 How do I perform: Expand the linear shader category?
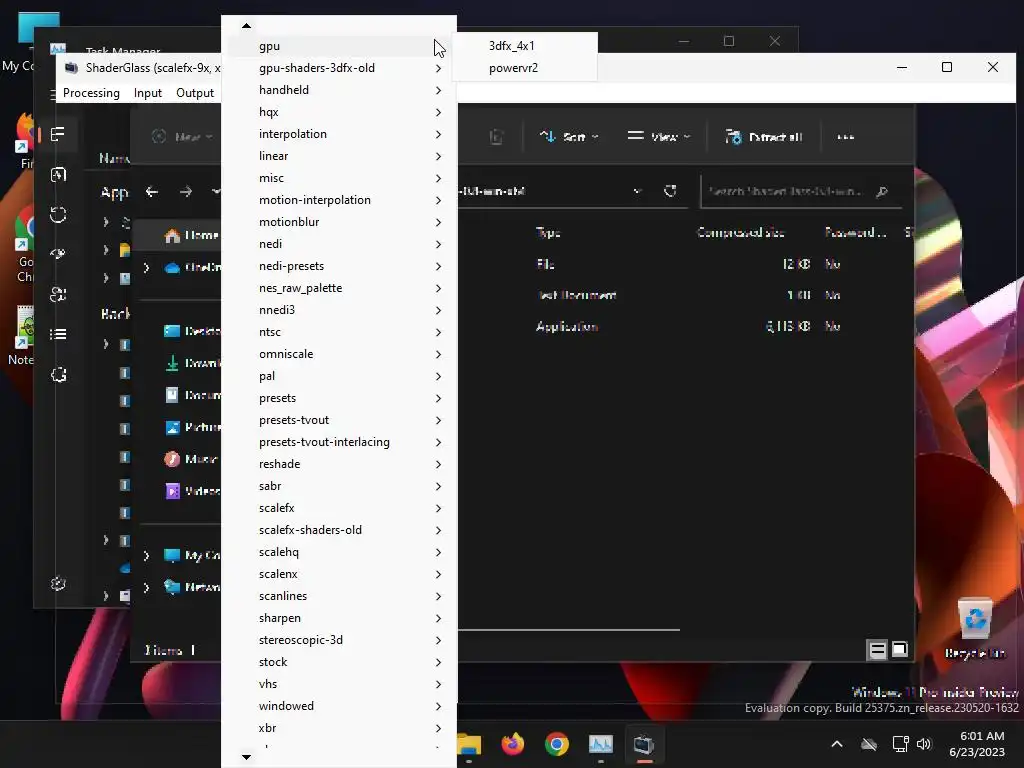point(338,156)
